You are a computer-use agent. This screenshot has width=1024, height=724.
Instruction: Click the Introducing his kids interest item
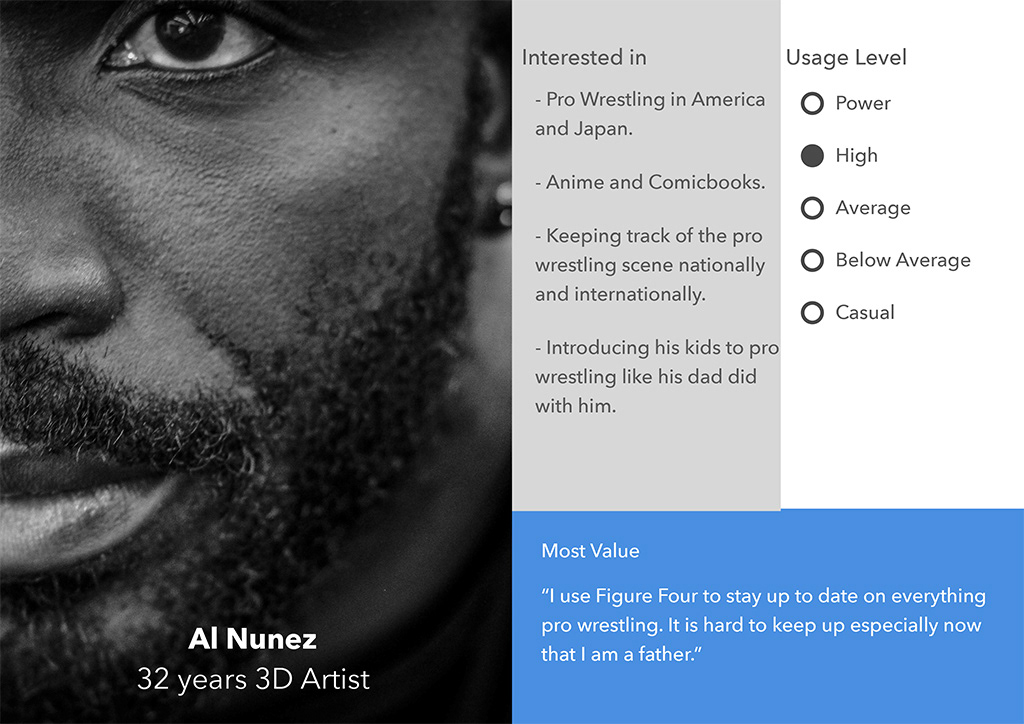pos(657,376)
